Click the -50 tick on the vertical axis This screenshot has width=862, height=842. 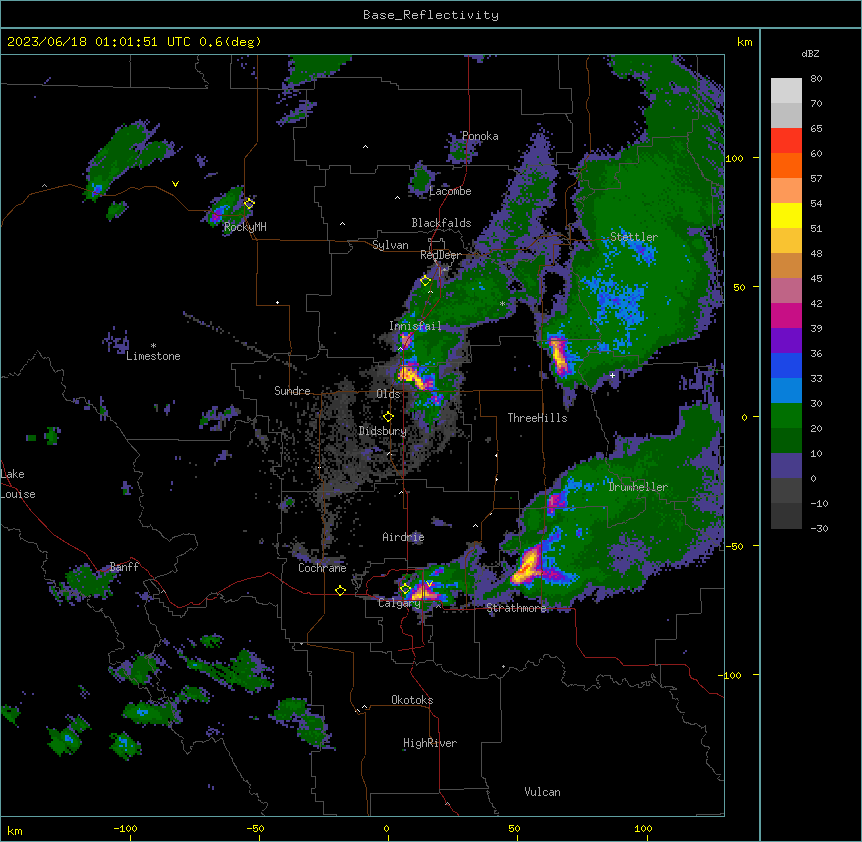734,546
